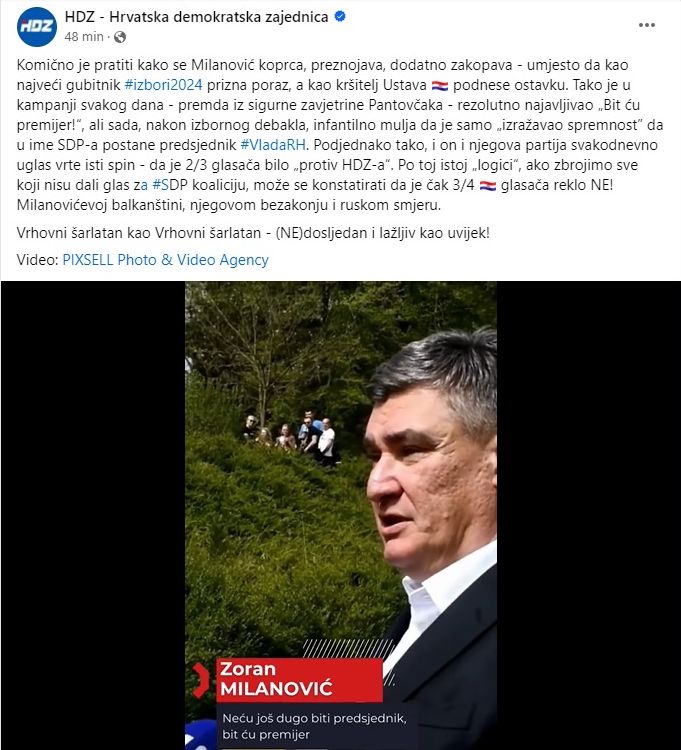Click the red phone-shaped icon beside name banner
Image resolution: width=681 pixels, height=750 pixels.
coord(200,680)
